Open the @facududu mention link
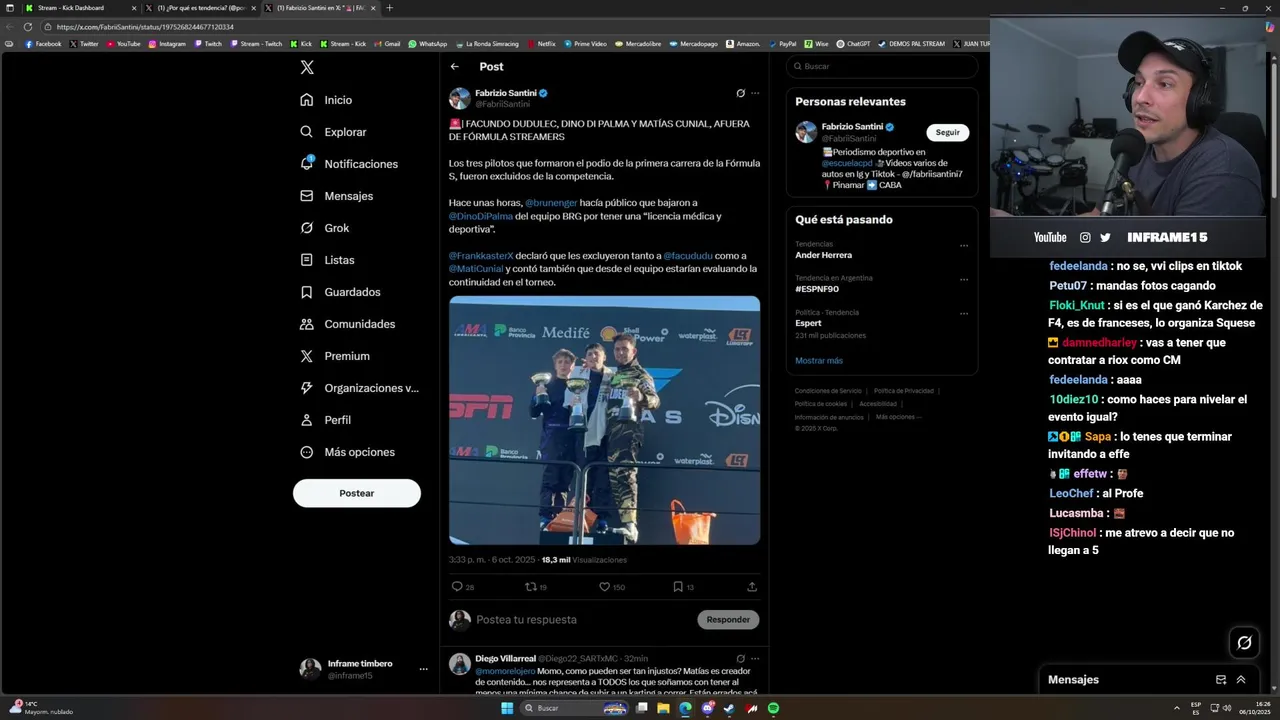The height and width of the screenshot is (720, 1280). point(688,256)
